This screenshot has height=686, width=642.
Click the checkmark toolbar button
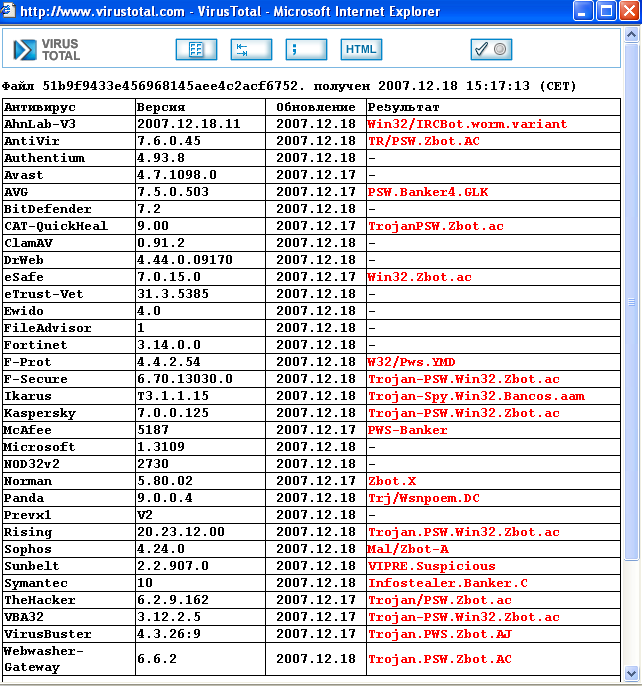[491, 49]
